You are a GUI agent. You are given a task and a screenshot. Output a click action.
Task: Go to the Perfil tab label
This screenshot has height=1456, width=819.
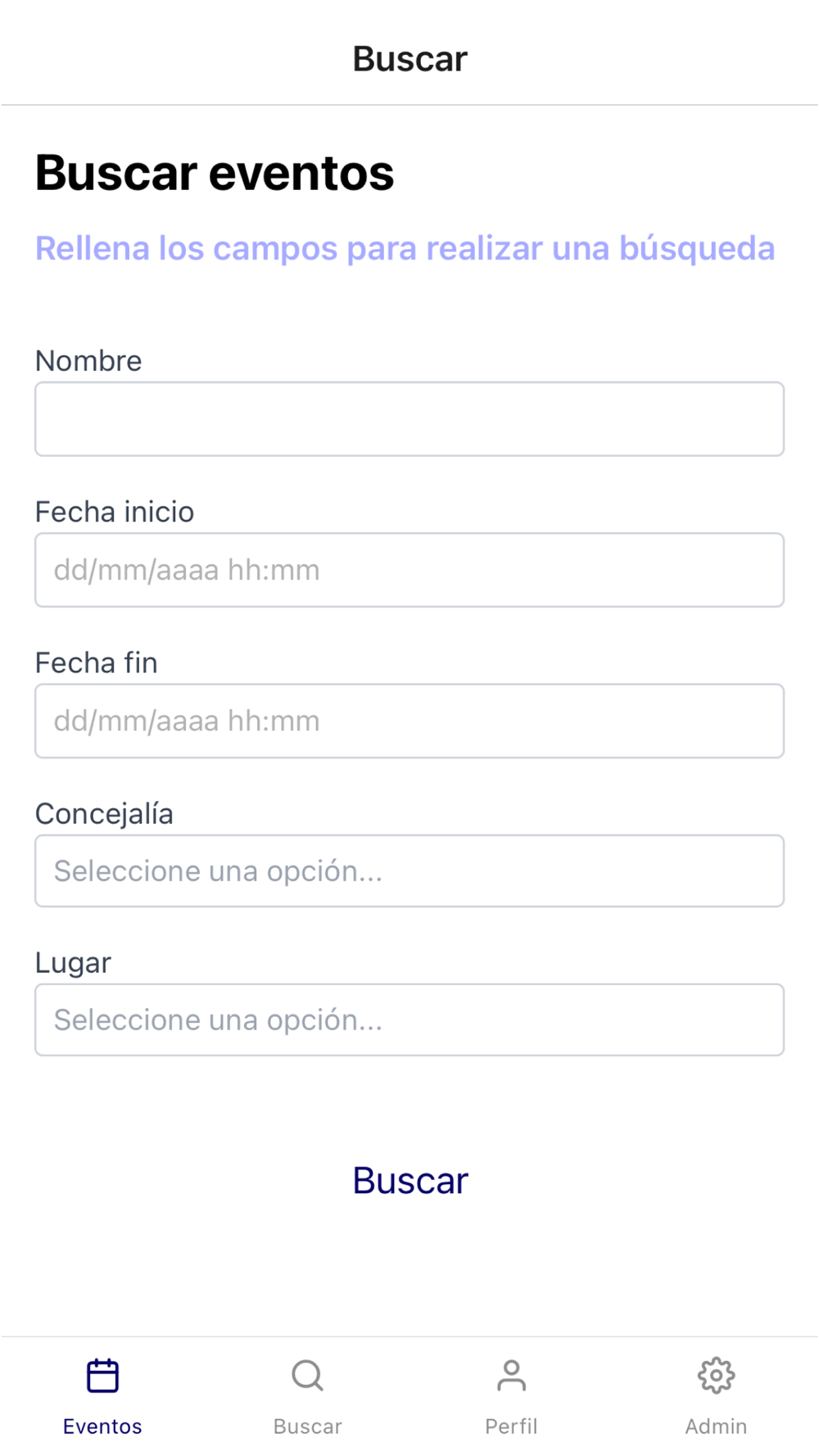tap(511, 1427)
